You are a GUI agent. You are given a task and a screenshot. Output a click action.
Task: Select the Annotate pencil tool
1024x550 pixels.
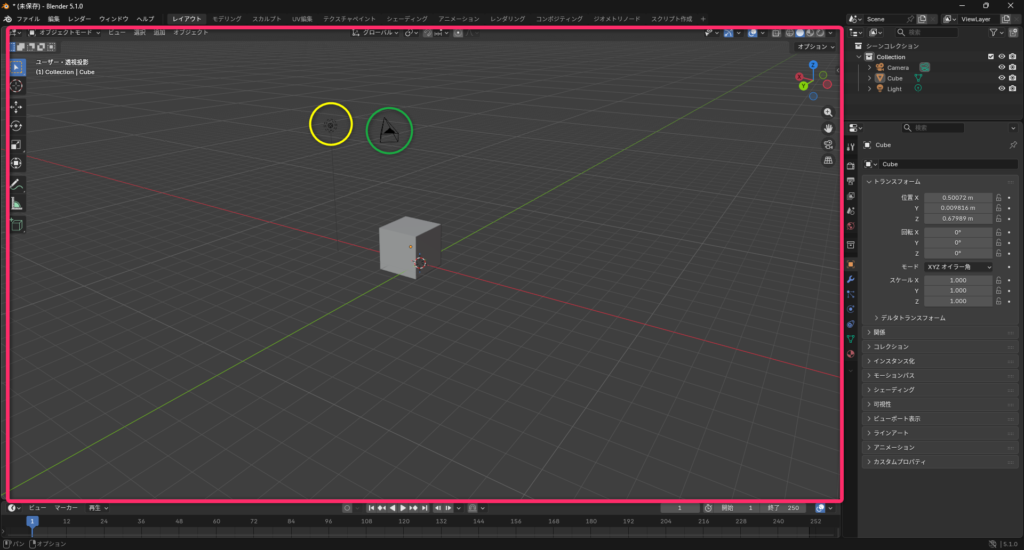(x=17, y=185)
